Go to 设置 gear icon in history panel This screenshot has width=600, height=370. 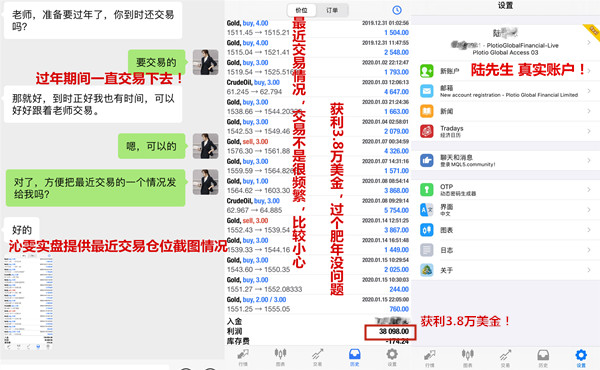[392, 354]
